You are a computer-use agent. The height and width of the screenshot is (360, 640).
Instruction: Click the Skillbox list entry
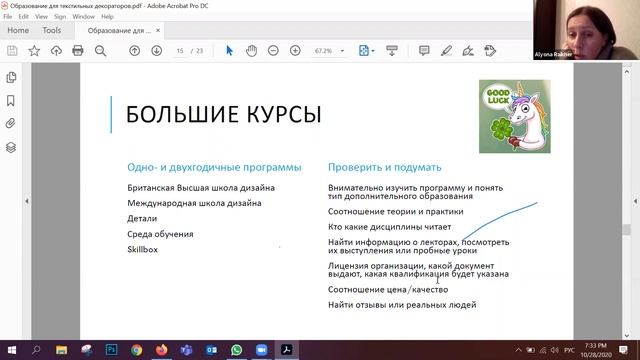[x=142, y=249]
